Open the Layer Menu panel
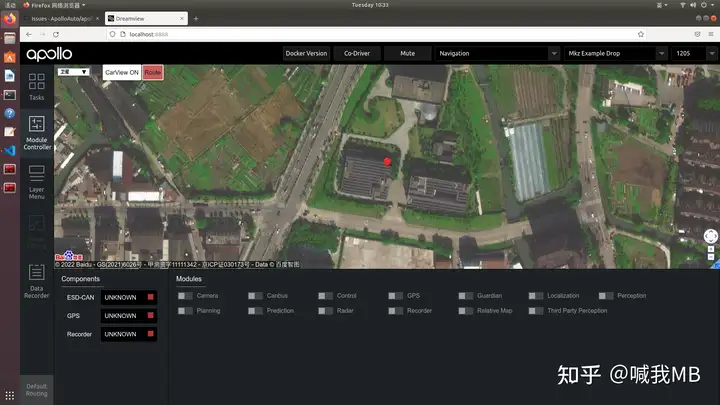The width and height of the screenshot is (720, 405). point(36,182)
